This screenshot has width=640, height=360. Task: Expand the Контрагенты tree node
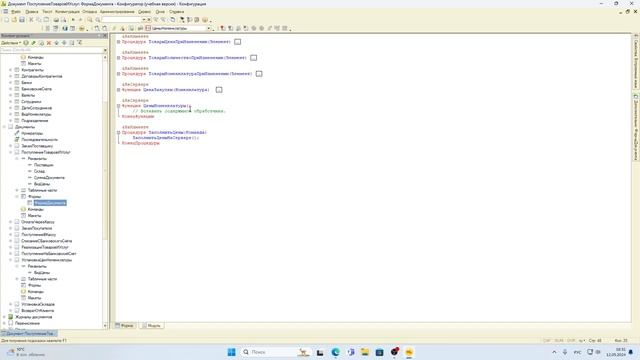click(11, 70)
